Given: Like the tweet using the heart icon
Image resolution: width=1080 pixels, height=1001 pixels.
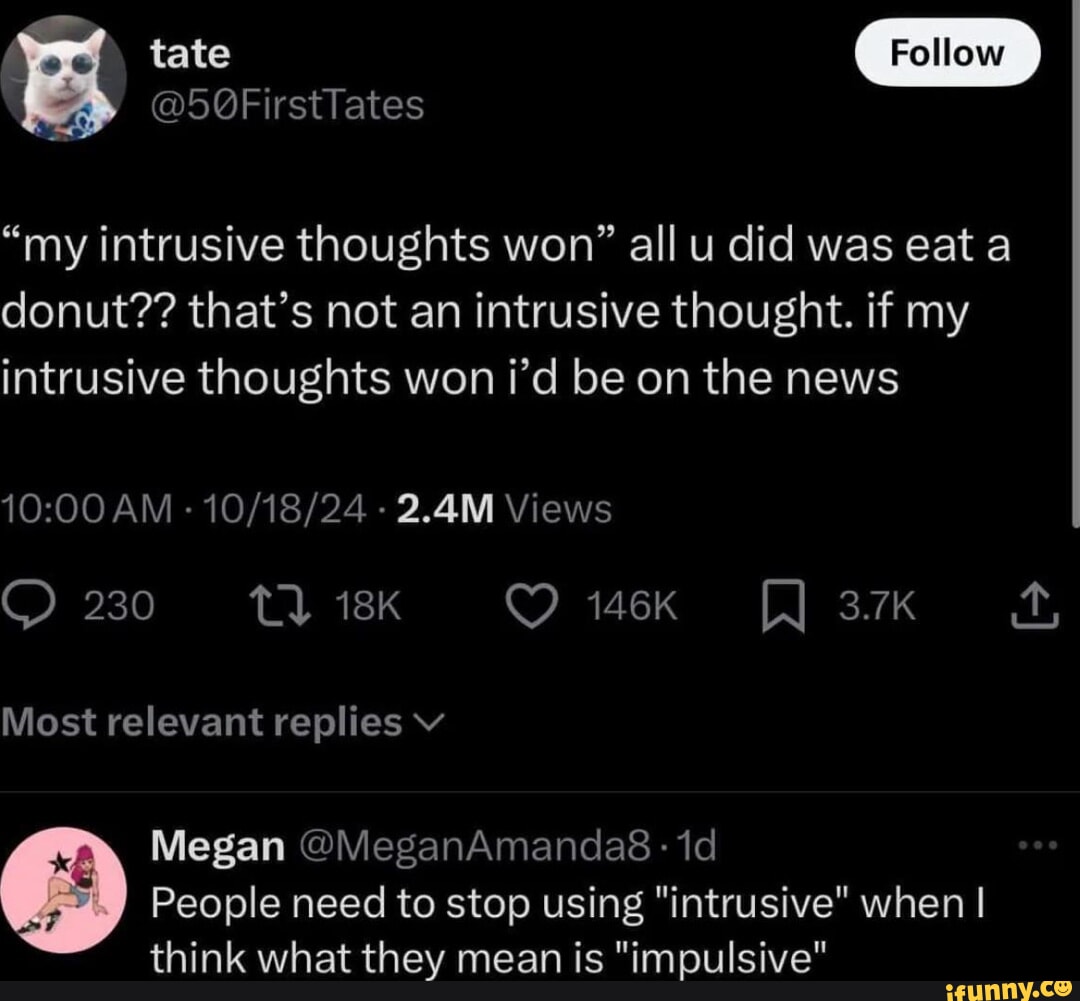Looking at the screenshot, I should 533,603.
